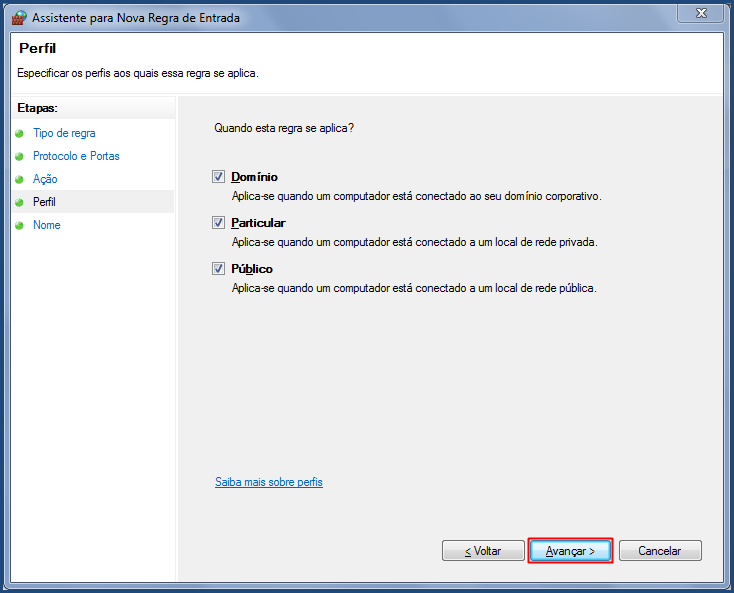734x593 pixels.
Task: Go to Tipo de regra step
Action: pos(64,133)
